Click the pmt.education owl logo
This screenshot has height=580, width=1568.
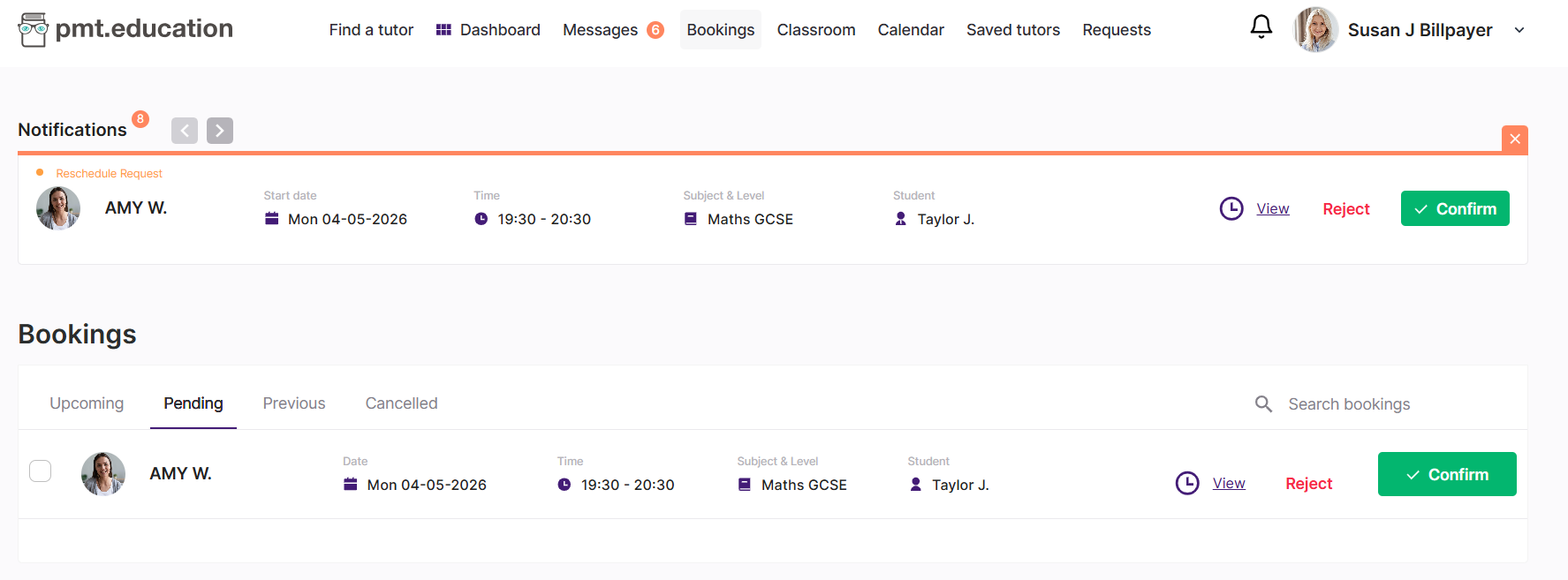[x=34, y=30]
